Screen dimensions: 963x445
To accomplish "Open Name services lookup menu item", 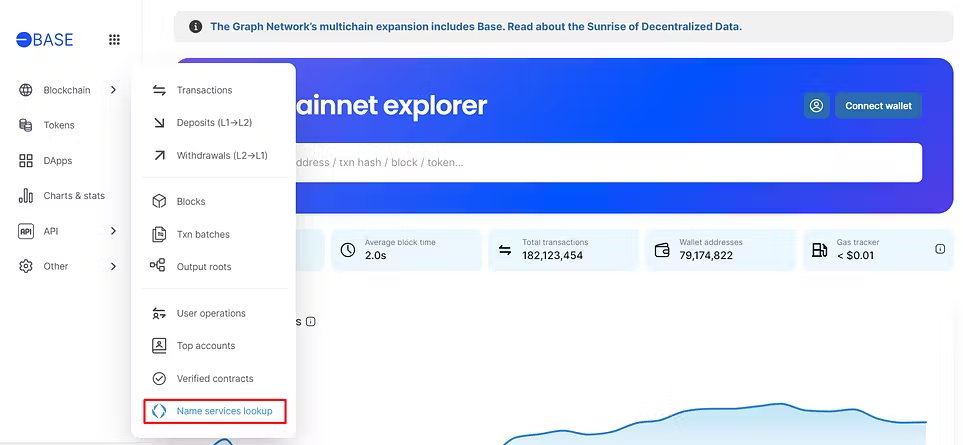I will (215, 411).
